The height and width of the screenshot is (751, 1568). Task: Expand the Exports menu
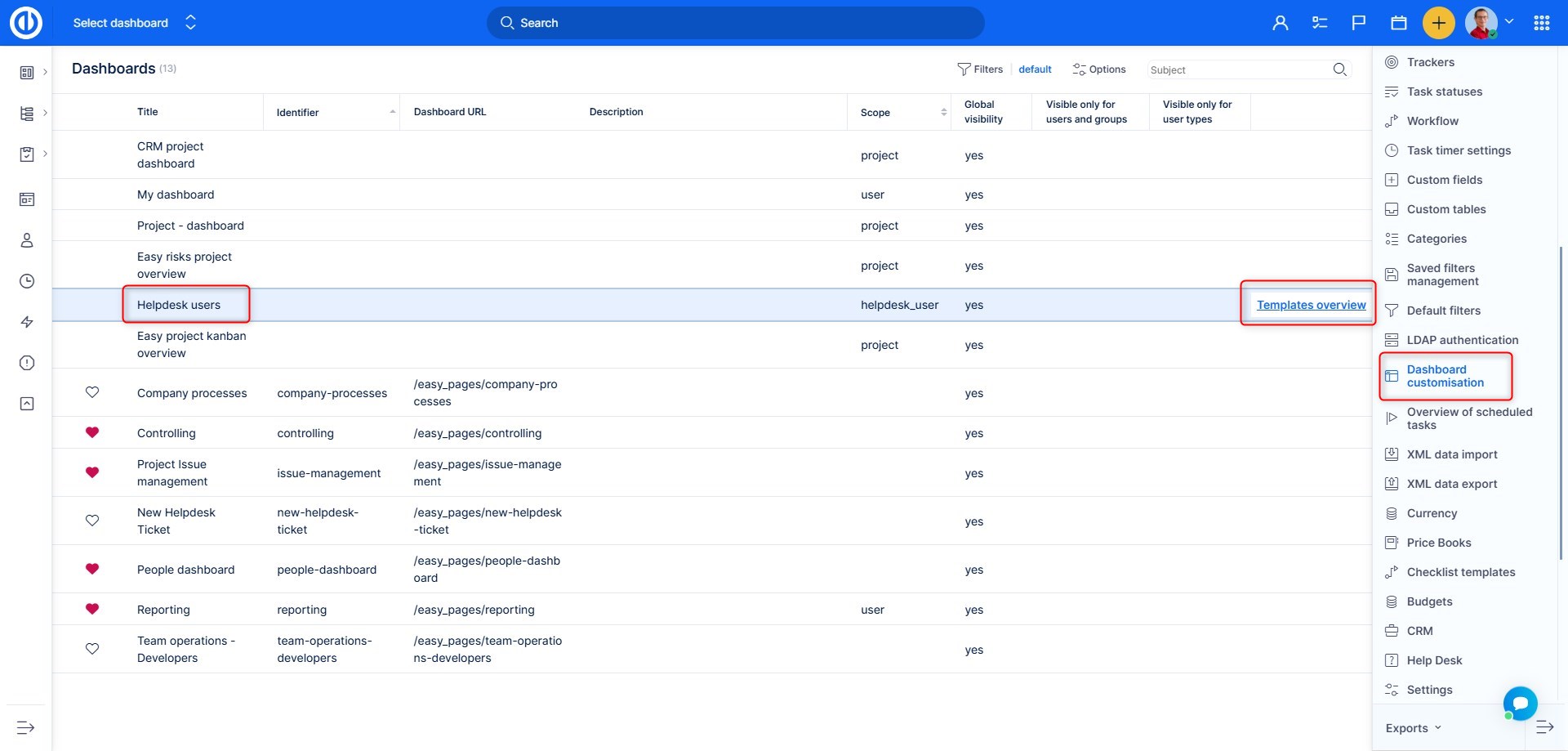(x=1413, y=728)
